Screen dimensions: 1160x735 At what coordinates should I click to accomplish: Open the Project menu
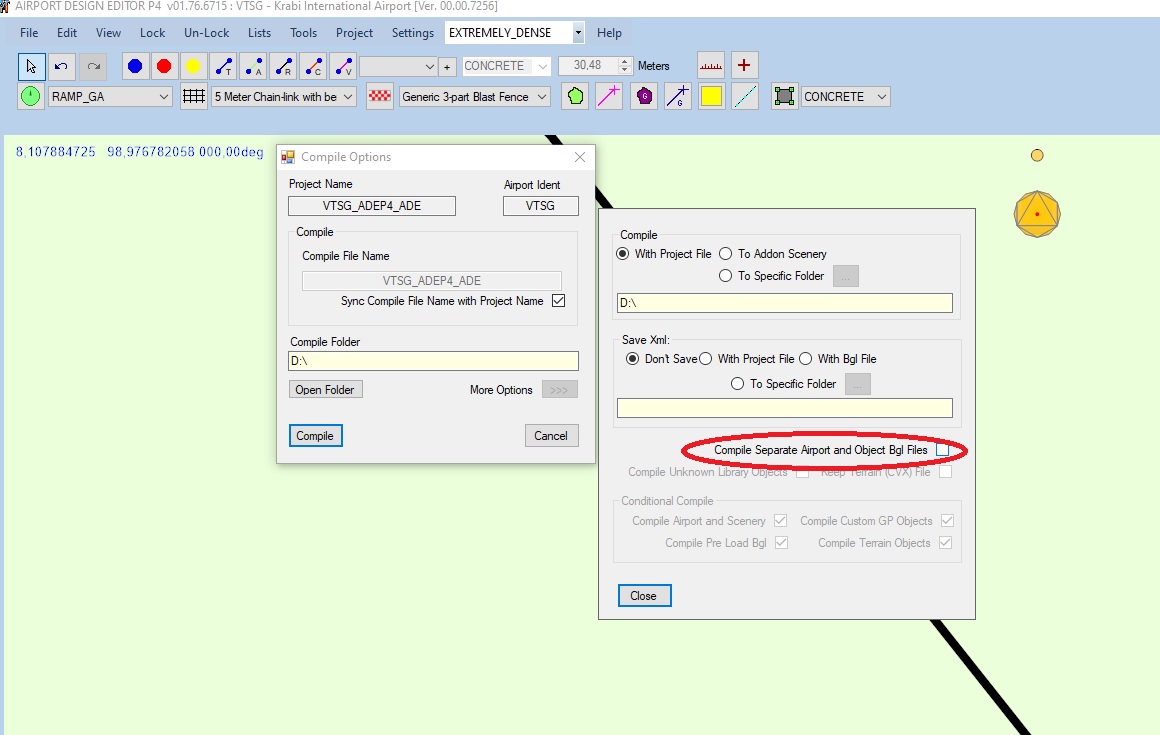pos(354,32)
